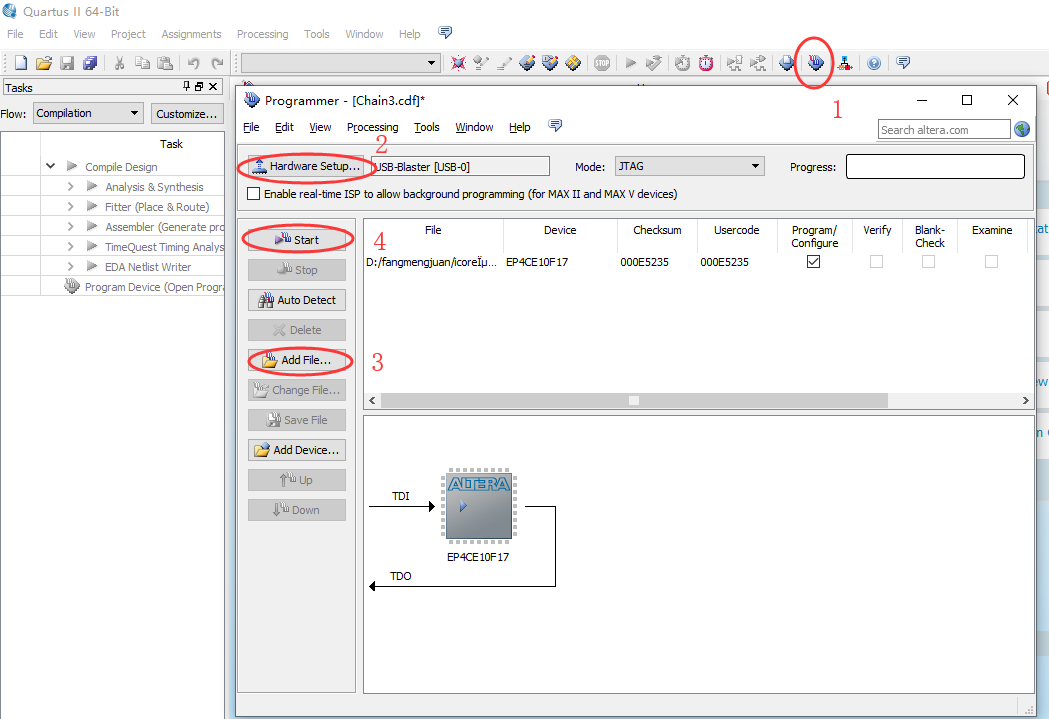Click the Stop Processing toolbar icon
Image resolution: width=1049 pixels, height=719 pixels.
[601, 63]
